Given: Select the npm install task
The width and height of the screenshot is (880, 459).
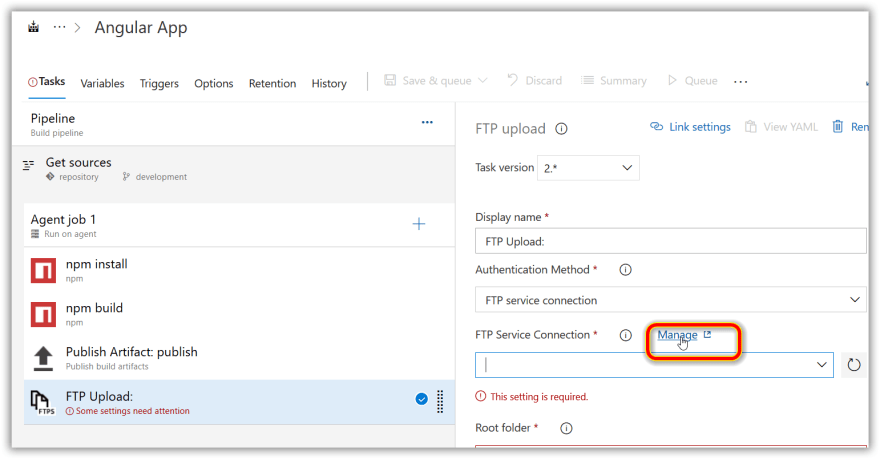Looking at the screenshot, I should pyautogui.click(x=239, y=270).
